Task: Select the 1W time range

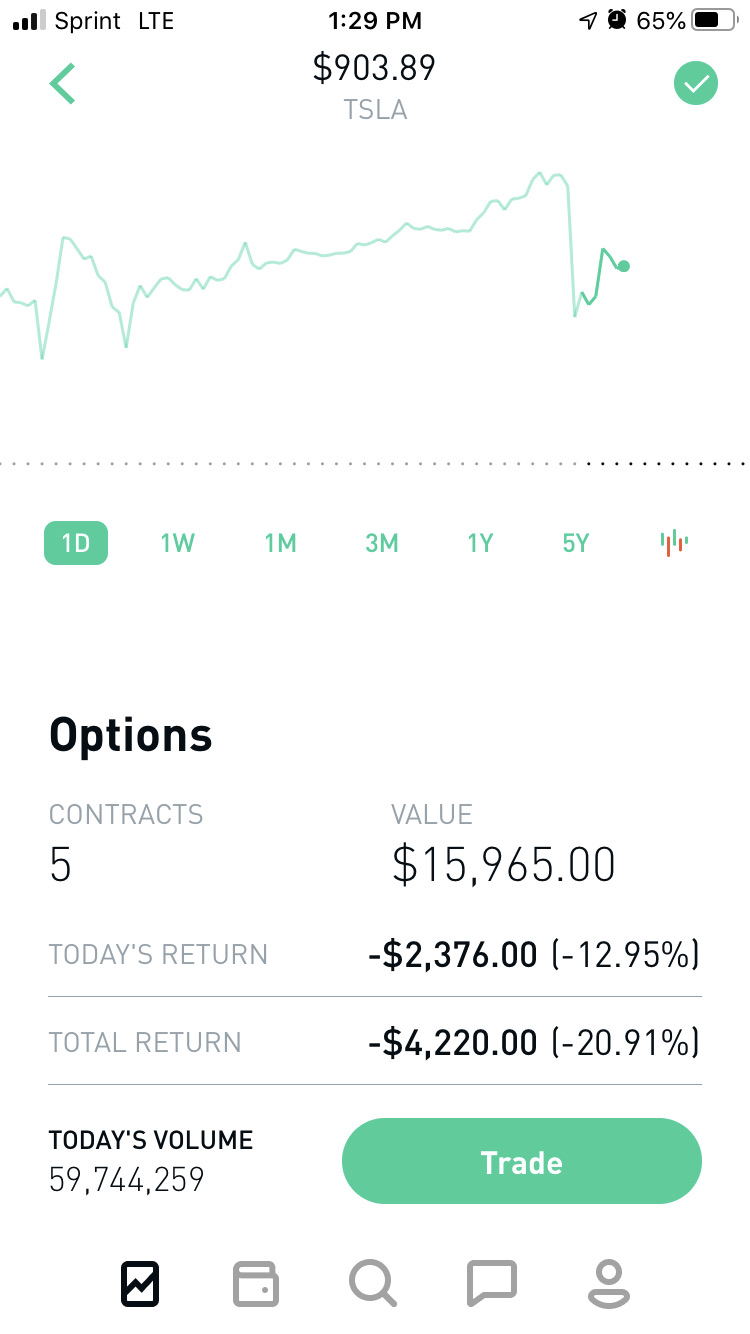Action: 178,543
